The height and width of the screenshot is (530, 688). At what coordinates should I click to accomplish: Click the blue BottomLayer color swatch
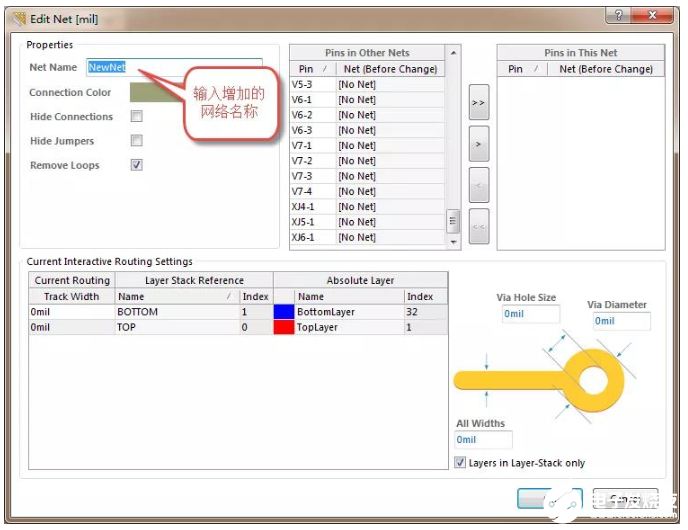point(284,312)
